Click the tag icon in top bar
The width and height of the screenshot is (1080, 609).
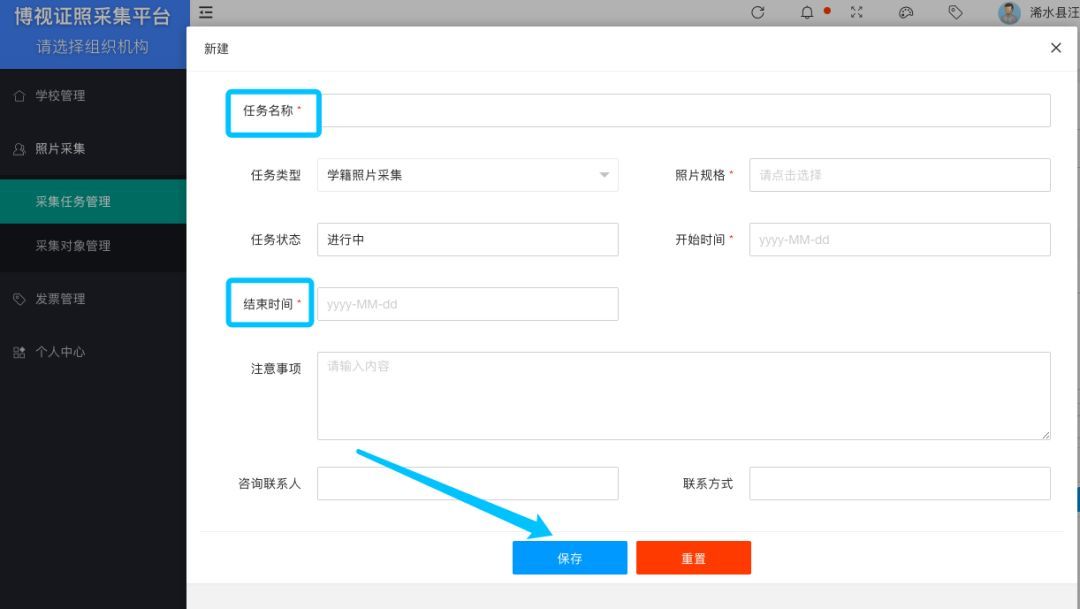click(955, 12)
